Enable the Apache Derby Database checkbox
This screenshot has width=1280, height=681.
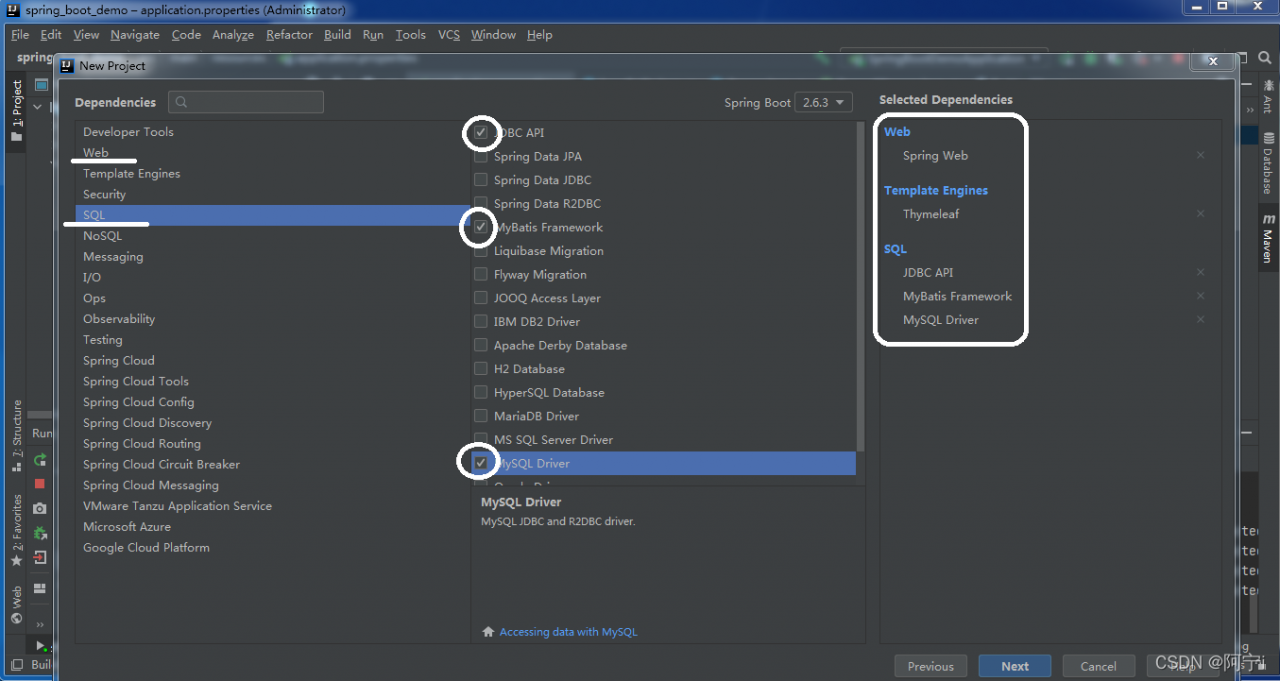[x=481, y=345]
